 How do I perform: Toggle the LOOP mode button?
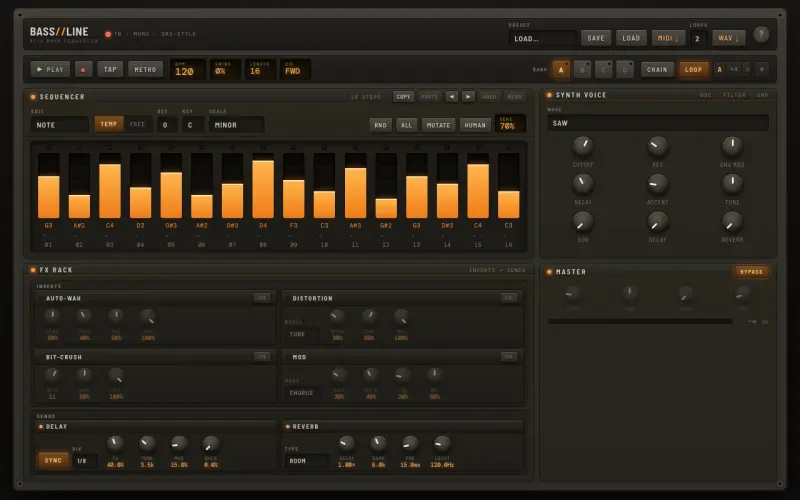click(x=693, y=70)
